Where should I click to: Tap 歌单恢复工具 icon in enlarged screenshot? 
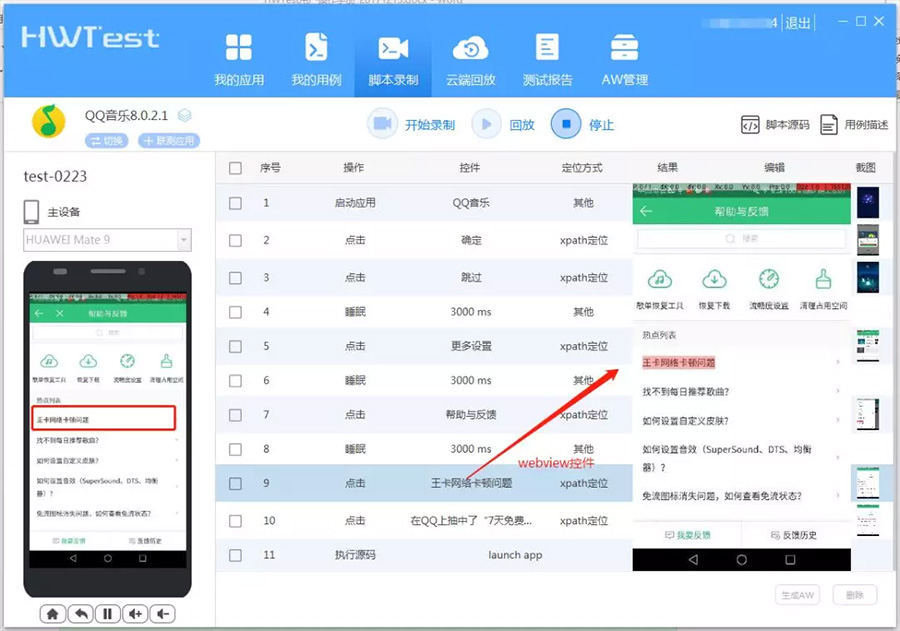660,280
